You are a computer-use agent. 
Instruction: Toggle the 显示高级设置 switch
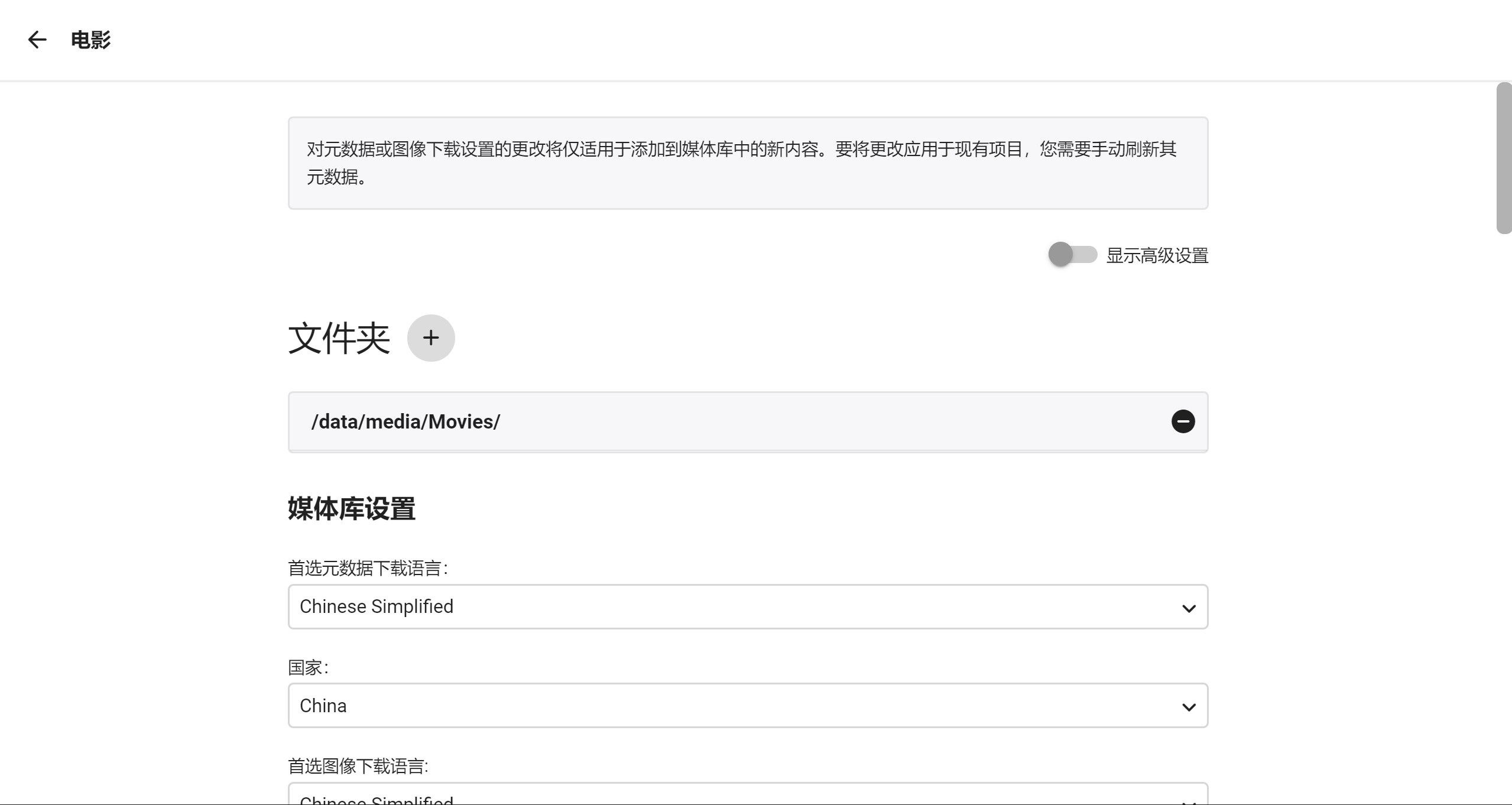click(1072, 255)
